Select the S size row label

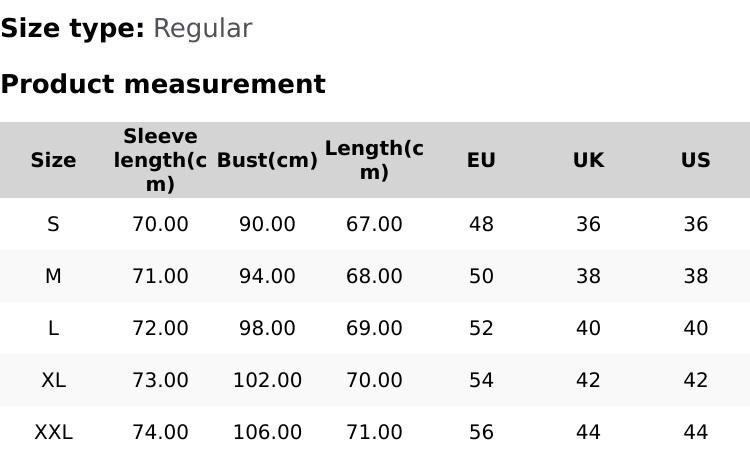tap(53, 224)
